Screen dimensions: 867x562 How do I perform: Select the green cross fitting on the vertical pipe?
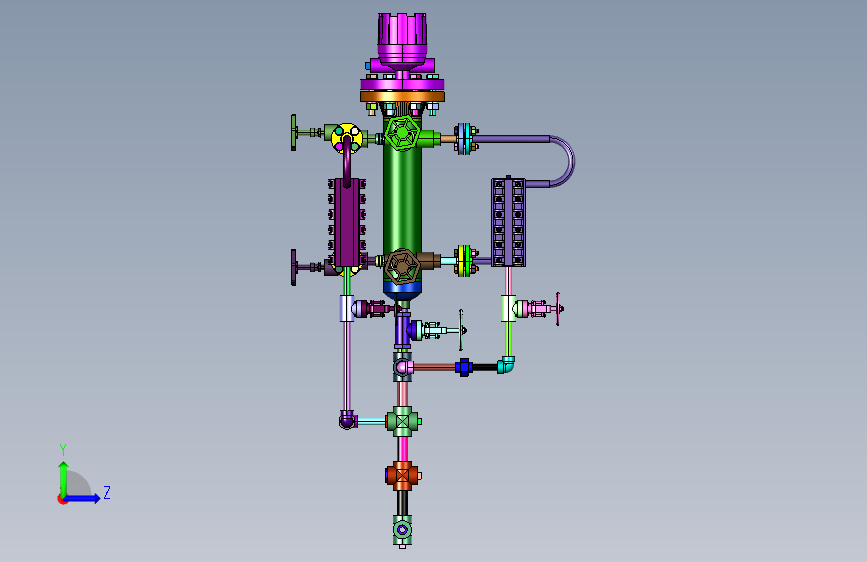tap(403, 422)
